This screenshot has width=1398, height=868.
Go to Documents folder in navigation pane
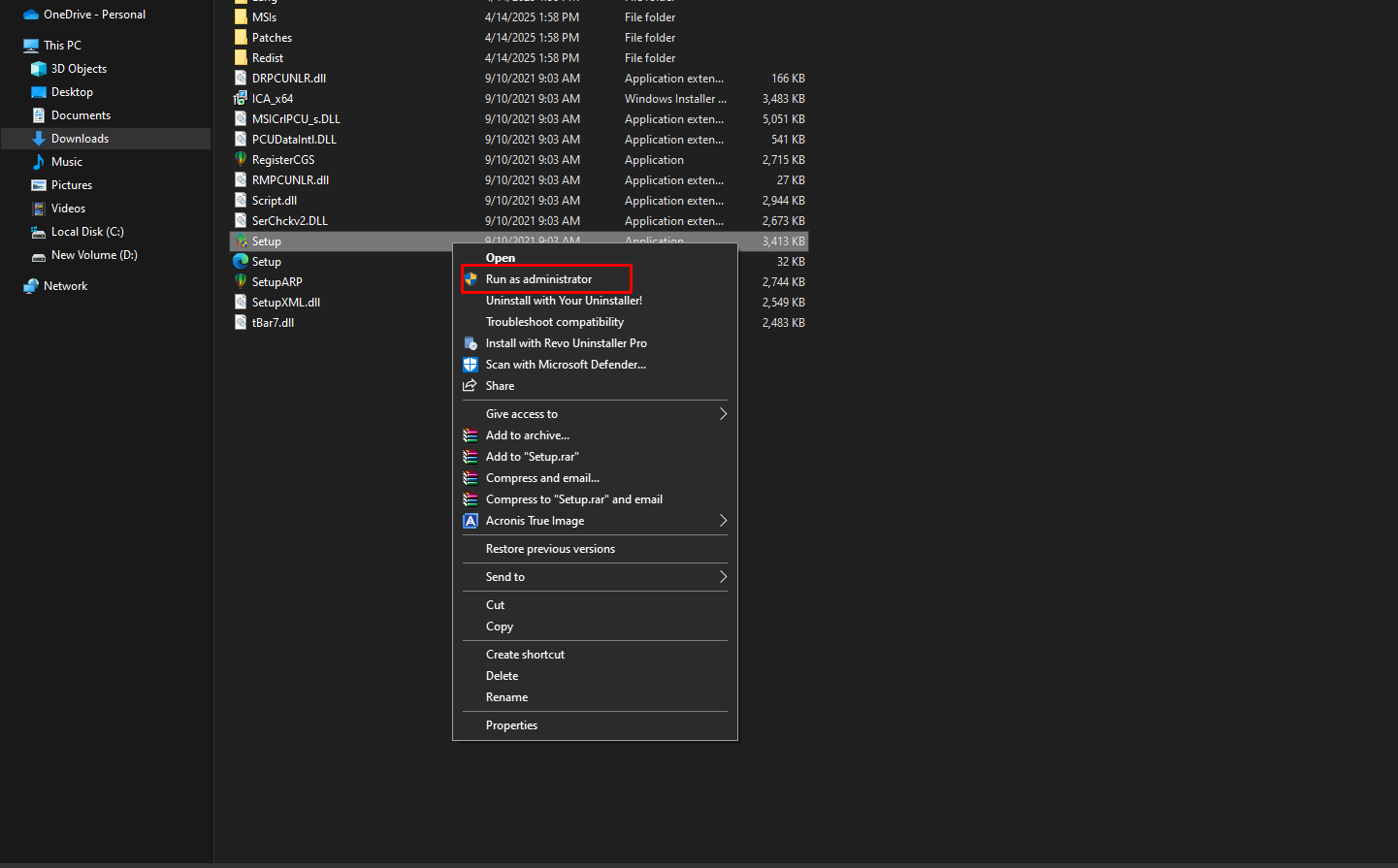[81, 115]
